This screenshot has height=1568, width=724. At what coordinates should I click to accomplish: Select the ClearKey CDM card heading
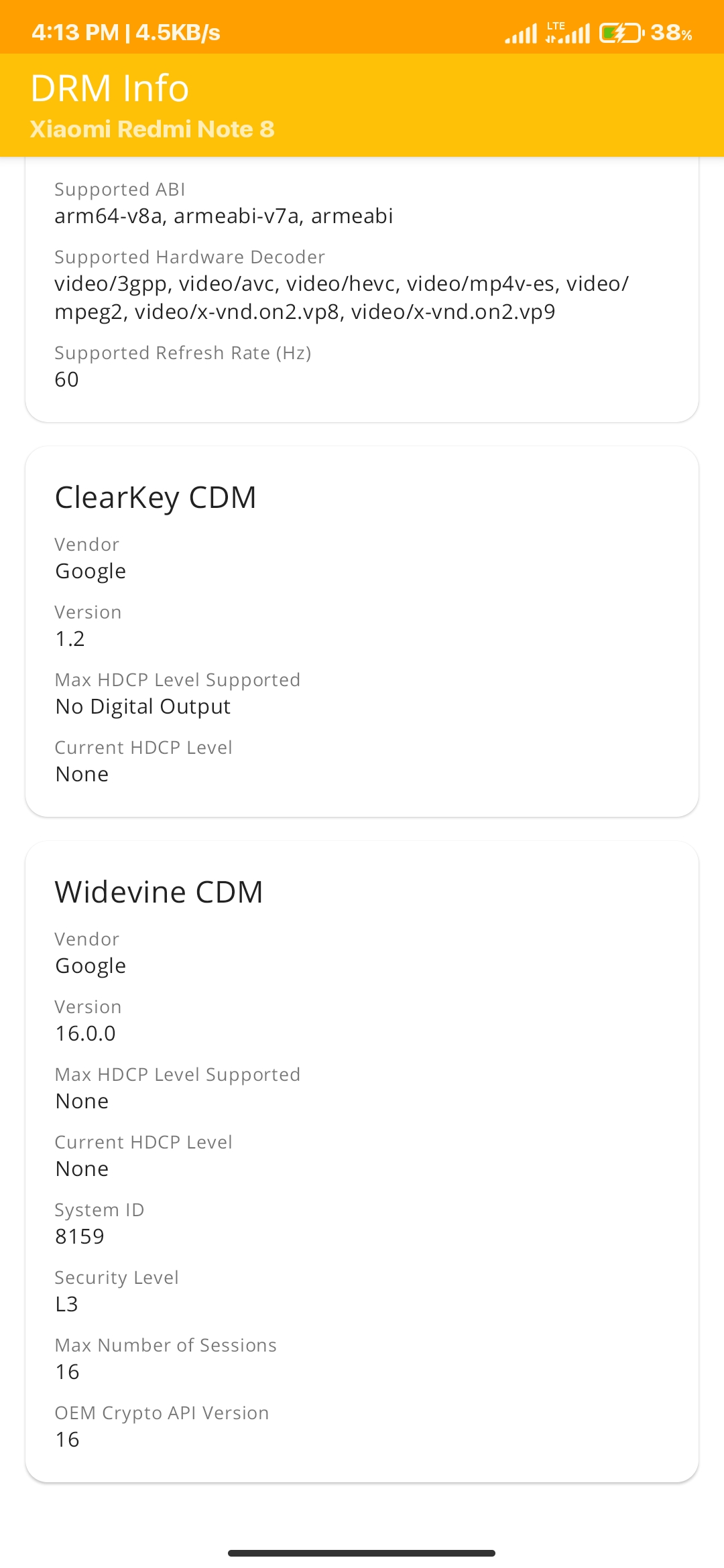point(156,497)
